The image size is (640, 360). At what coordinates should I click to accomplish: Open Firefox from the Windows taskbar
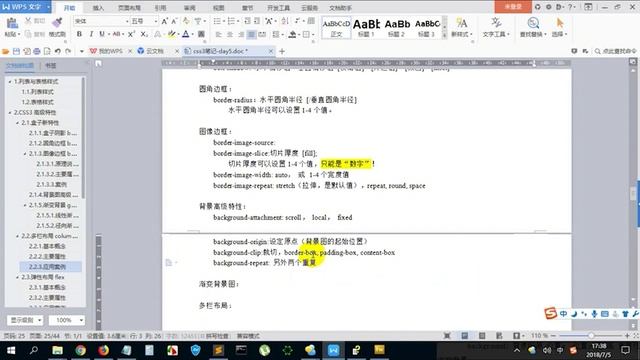(103, 350)
